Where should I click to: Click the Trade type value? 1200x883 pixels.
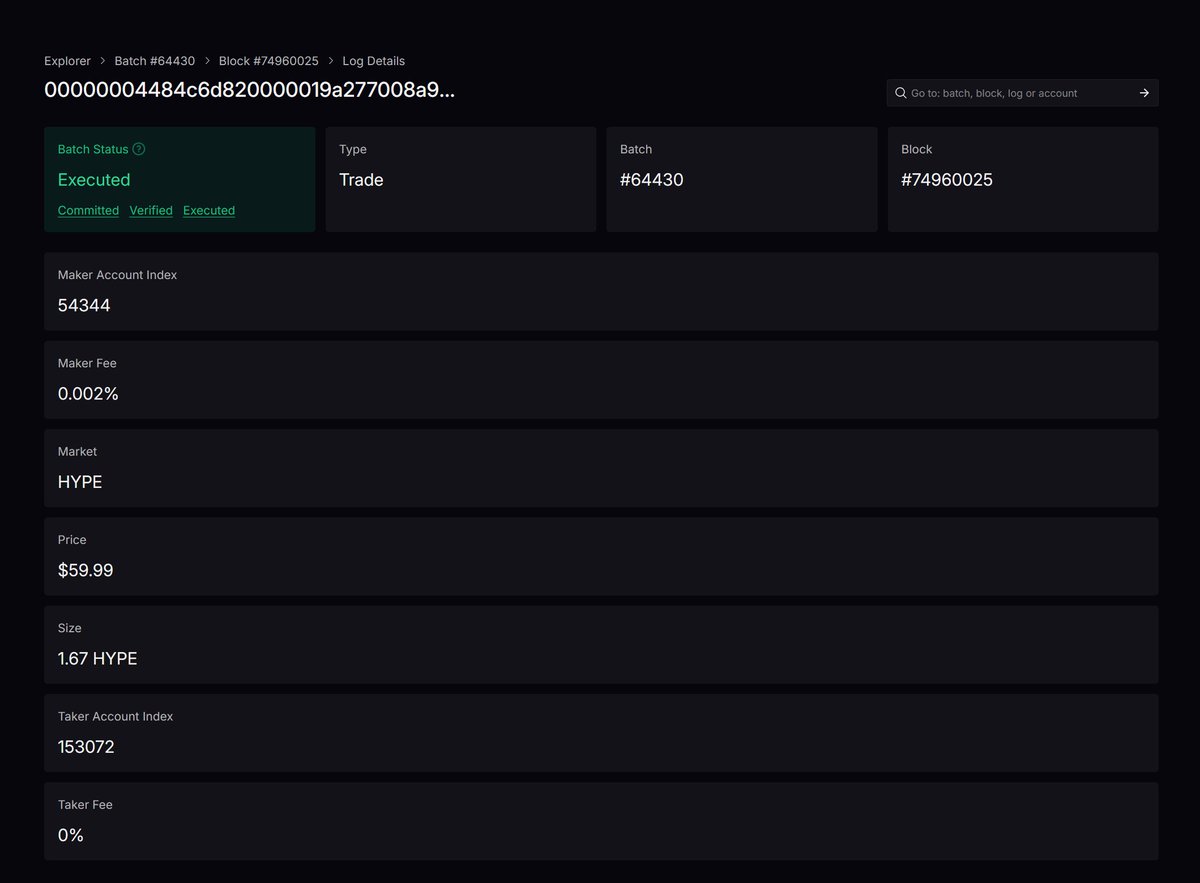point(361,180)
